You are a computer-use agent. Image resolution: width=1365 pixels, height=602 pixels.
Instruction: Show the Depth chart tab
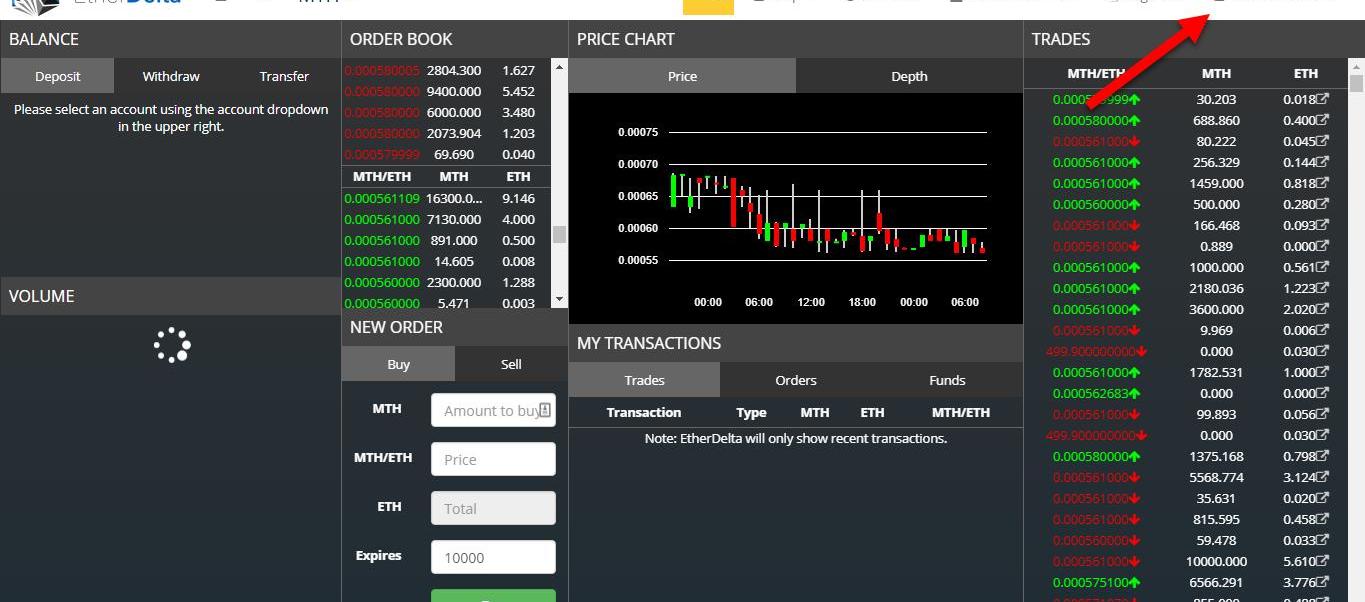coord(909,76)
